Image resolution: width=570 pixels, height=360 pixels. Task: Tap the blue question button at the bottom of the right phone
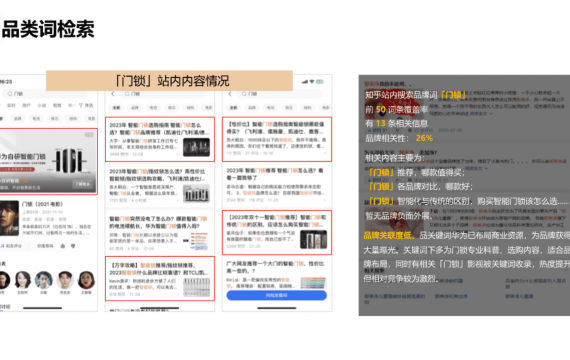click(276, 295)
